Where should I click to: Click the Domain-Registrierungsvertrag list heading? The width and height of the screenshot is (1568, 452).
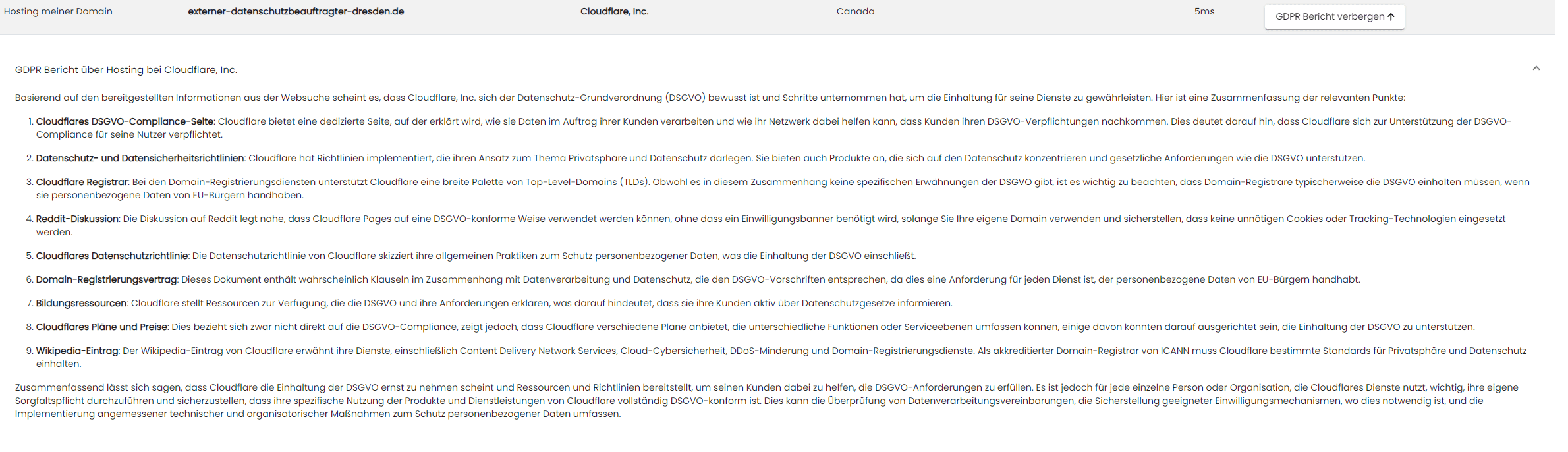click(106, 279)
